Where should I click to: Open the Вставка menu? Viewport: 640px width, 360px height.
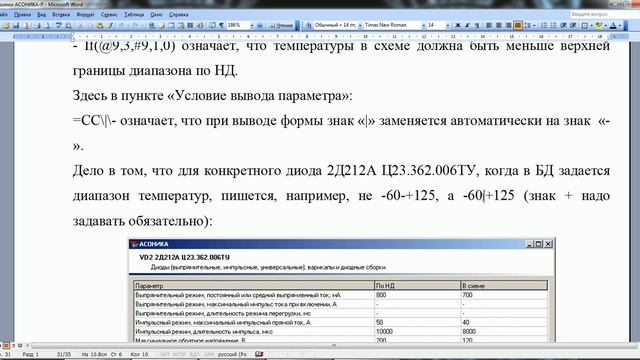point(61,14)
